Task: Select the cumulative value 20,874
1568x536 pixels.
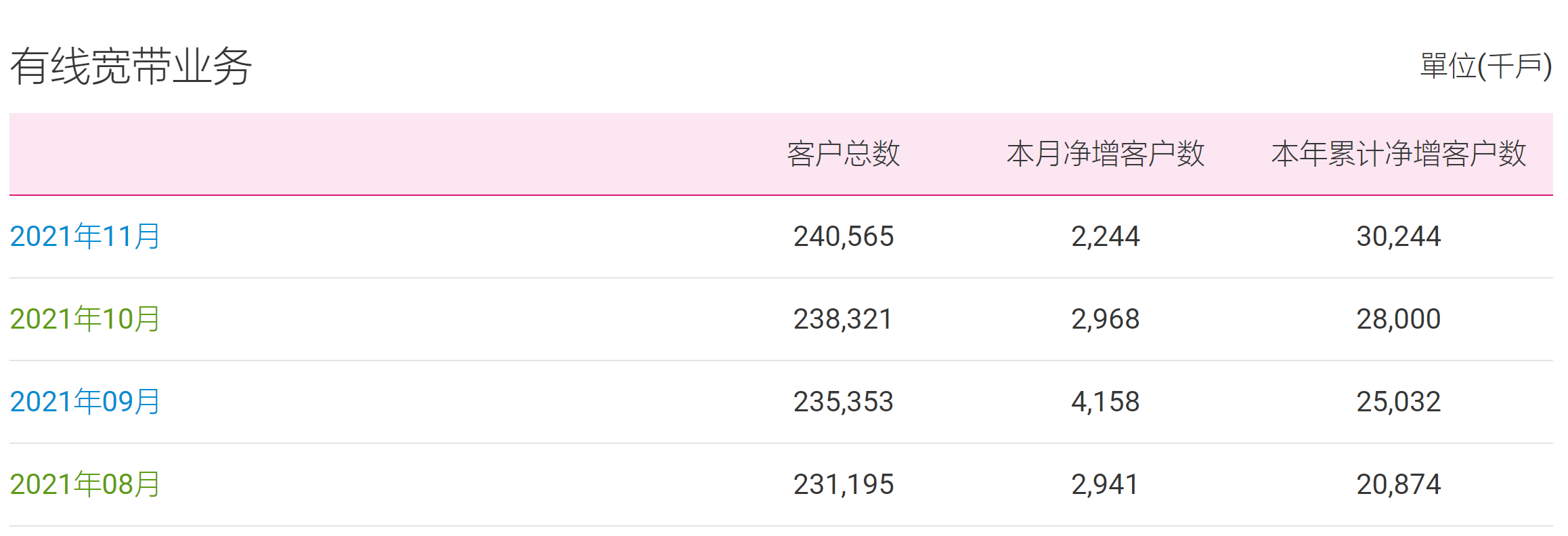Action: coord(1399,485)
